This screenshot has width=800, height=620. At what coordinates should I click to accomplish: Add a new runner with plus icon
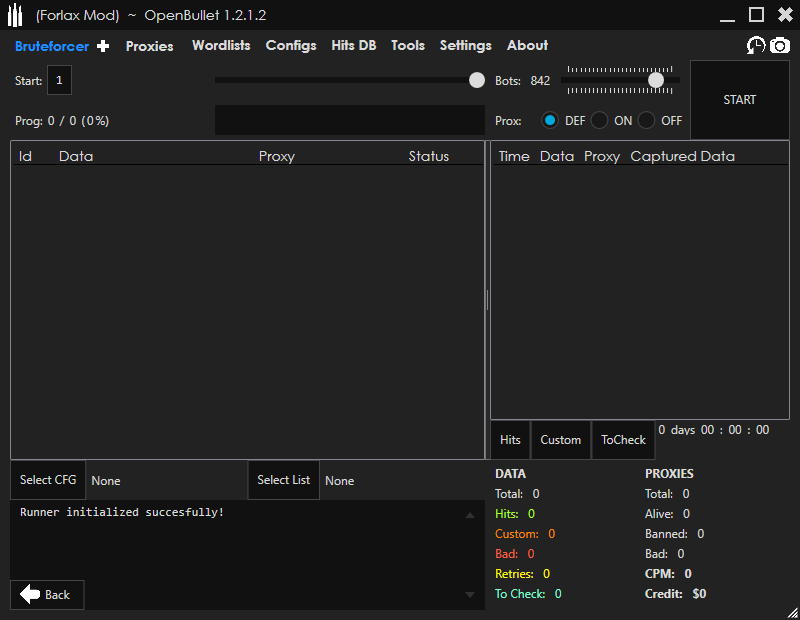(103, 46)
